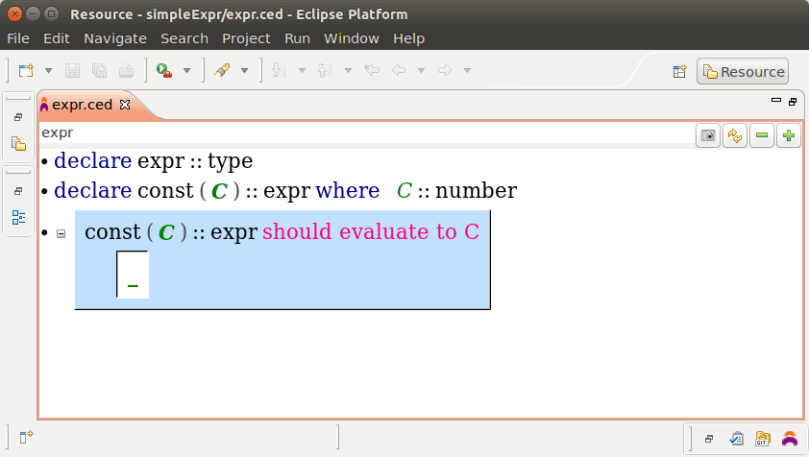Close the expr.ced editor tab
This screenshot has height=457, width=809.
pyautogui.click(x=125, y=104)
